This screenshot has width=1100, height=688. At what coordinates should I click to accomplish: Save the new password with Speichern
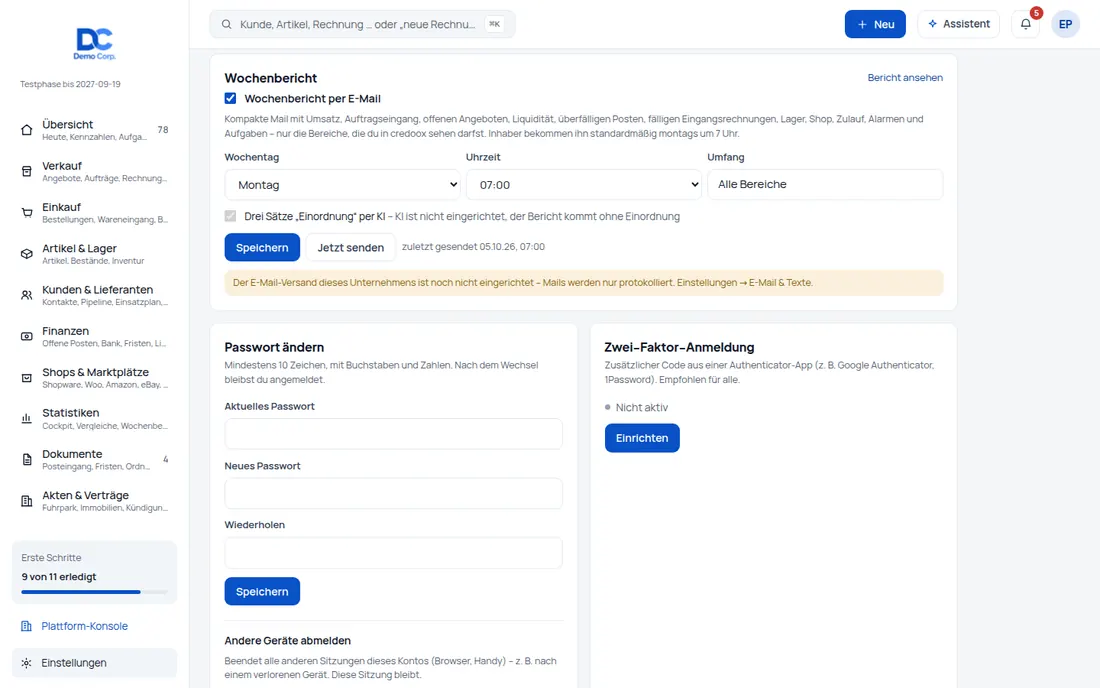point(262,592)
